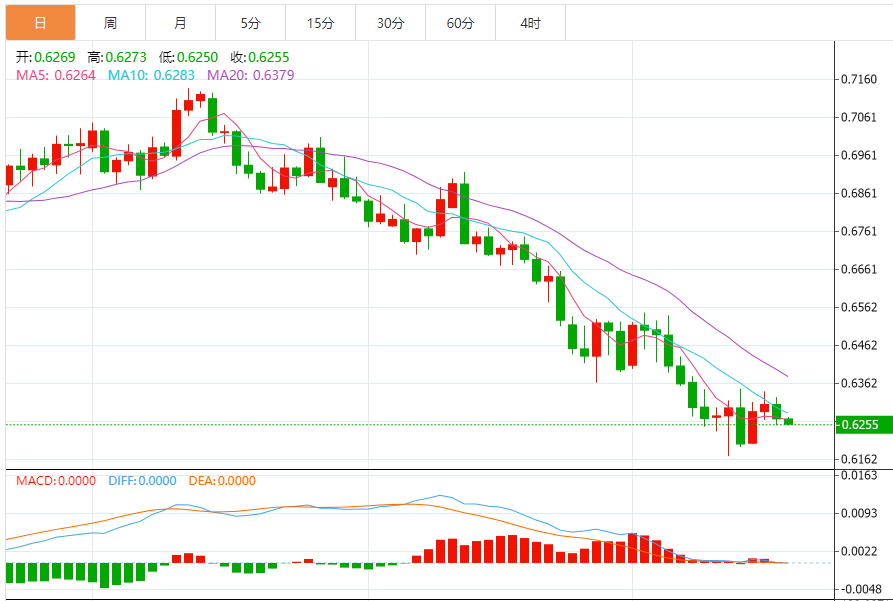Click the 0.0093 MACD axis label
The height and width of the screenshot is (601, 893).
pos(859,513)
